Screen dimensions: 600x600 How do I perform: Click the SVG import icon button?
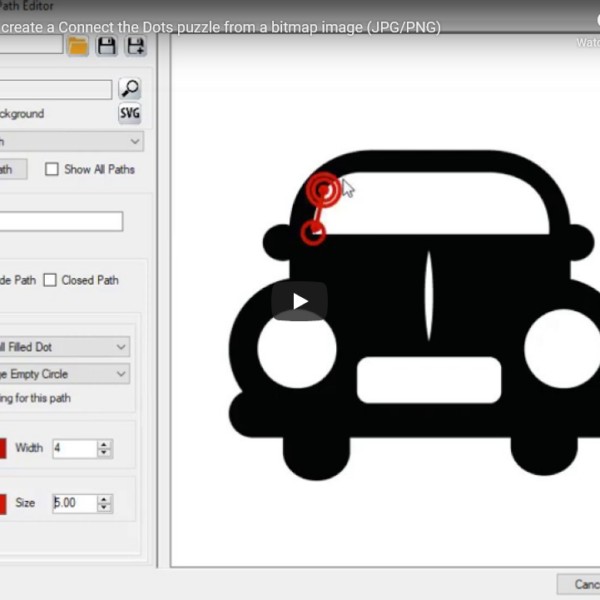130,114
